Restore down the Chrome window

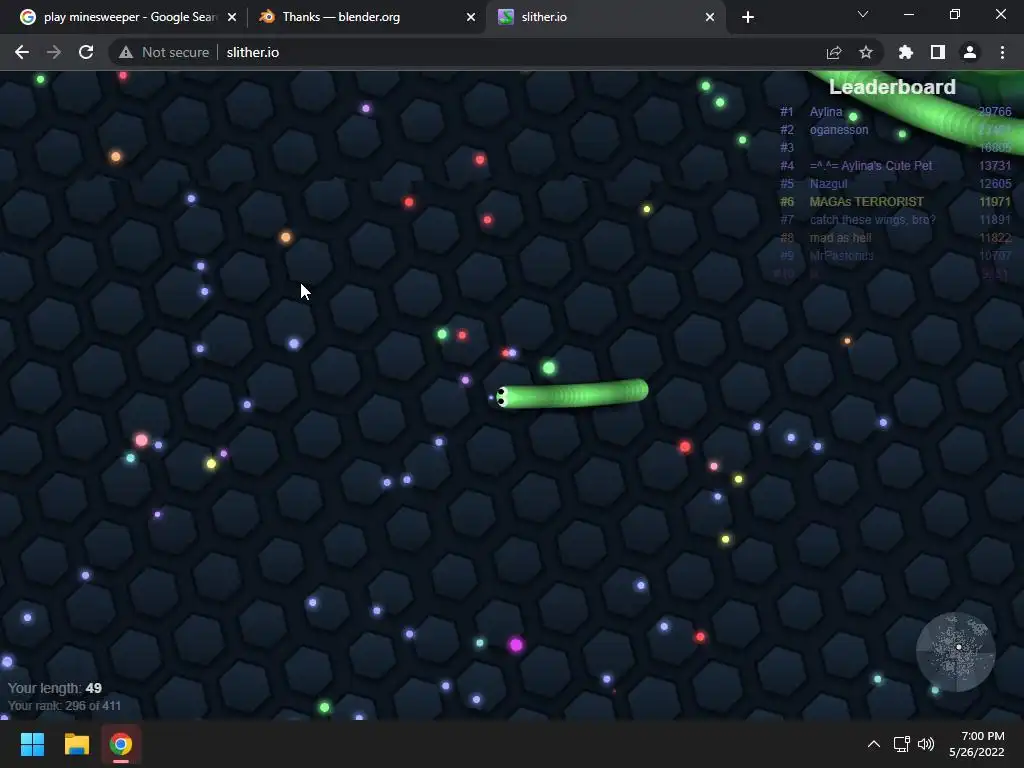[x=955, y=14]
